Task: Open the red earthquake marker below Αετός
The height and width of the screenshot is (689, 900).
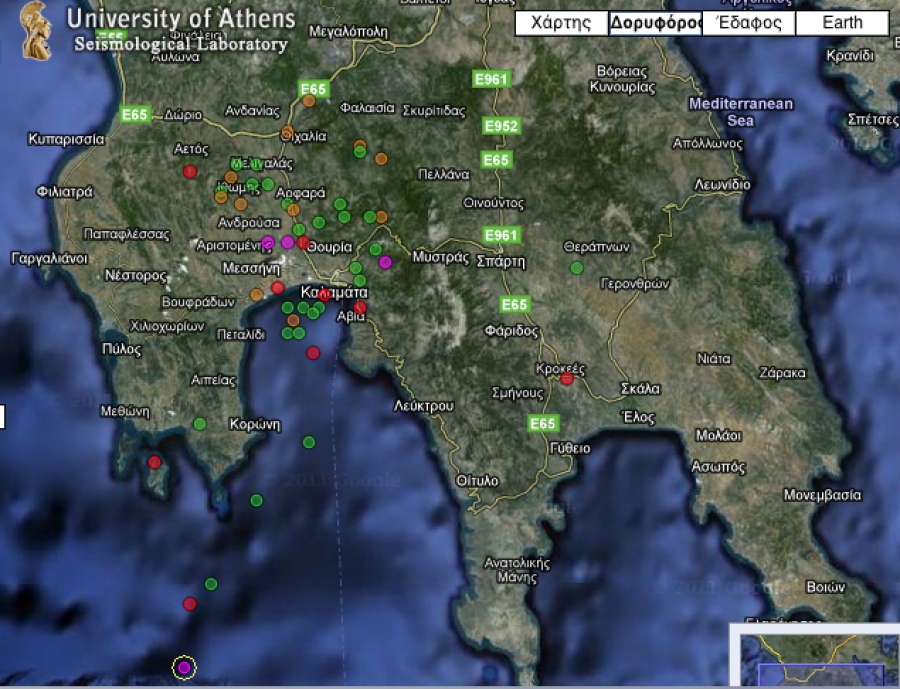Action: (x=190, y=172)
